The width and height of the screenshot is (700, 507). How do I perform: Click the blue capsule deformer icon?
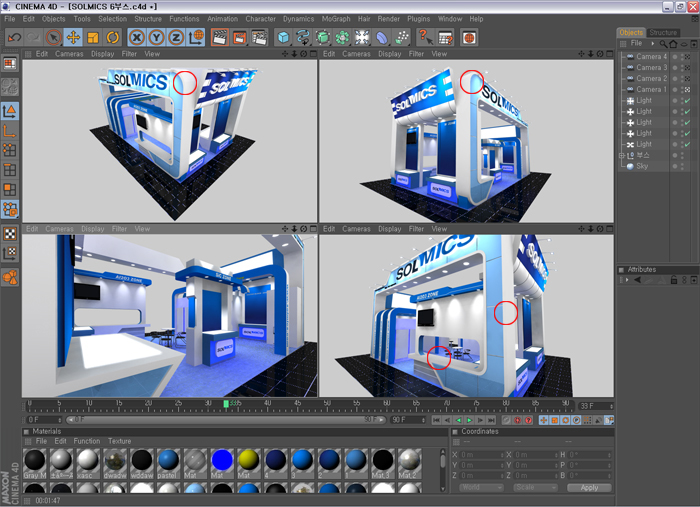pos(381,37)
